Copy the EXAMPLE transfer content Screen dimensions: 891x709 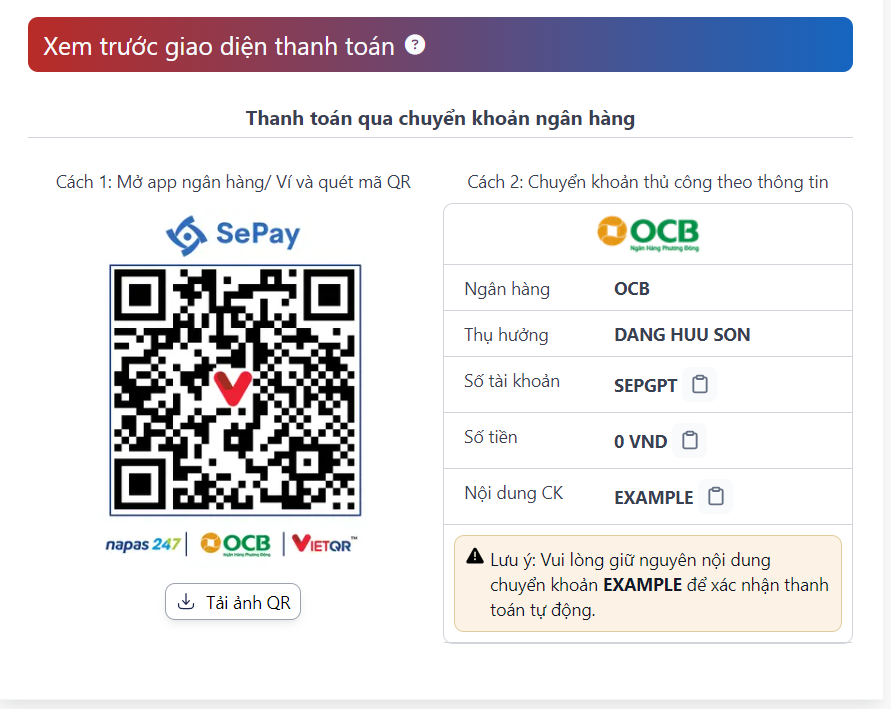point(715,497)
